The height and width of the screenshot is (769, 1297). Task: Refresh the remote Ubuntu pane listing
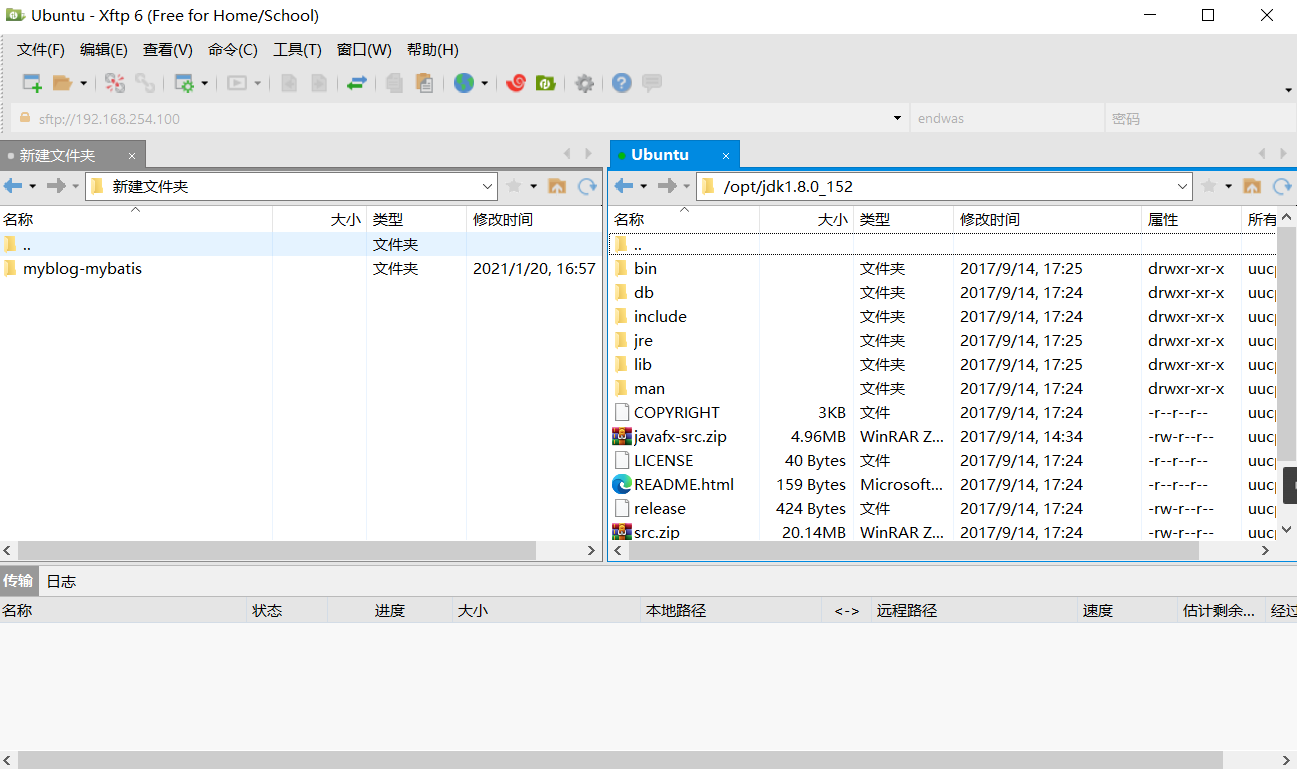1282,186
